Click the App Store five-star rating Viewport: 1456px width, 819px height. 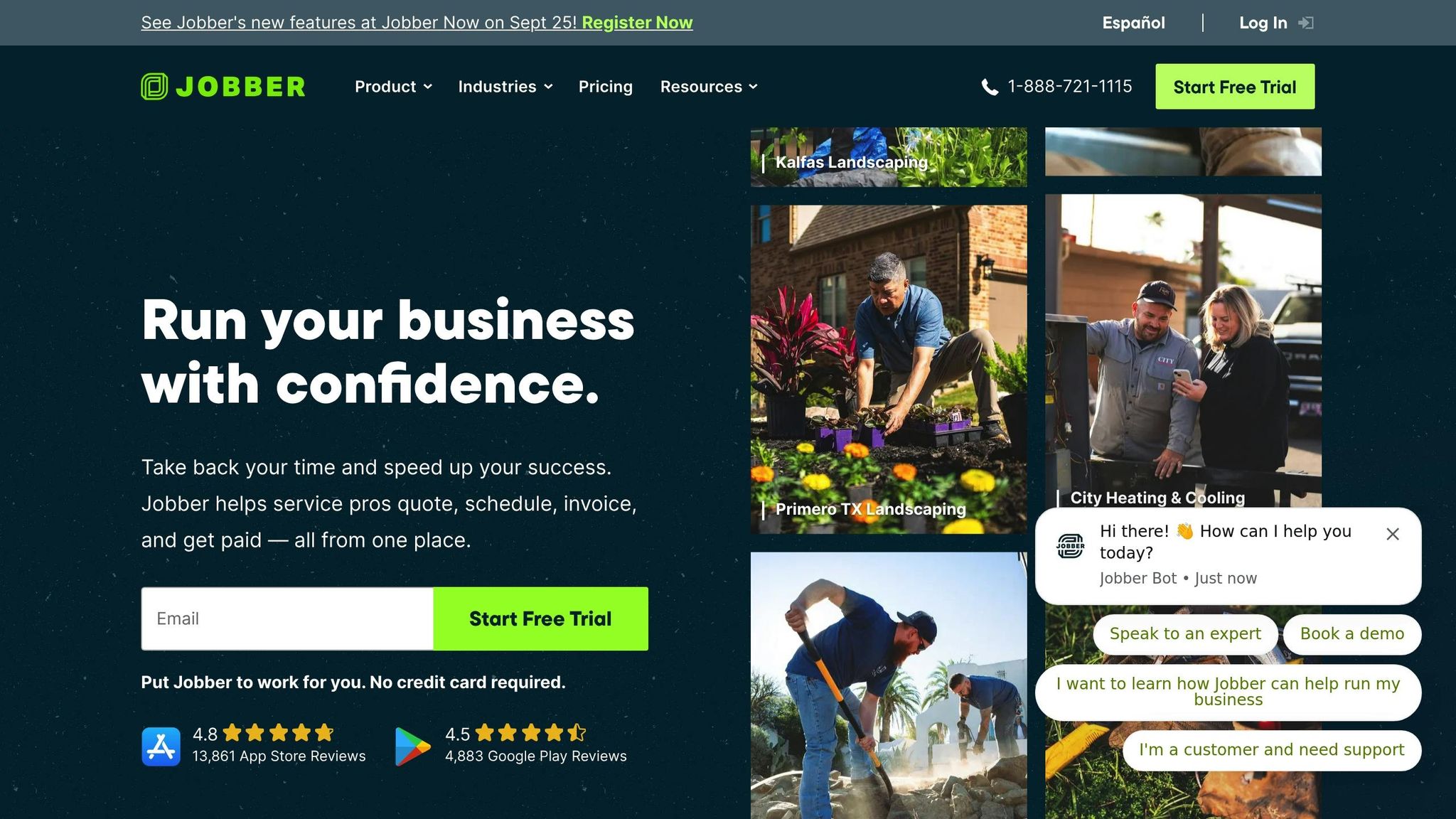pyautogui.click(x=278, y=732)
